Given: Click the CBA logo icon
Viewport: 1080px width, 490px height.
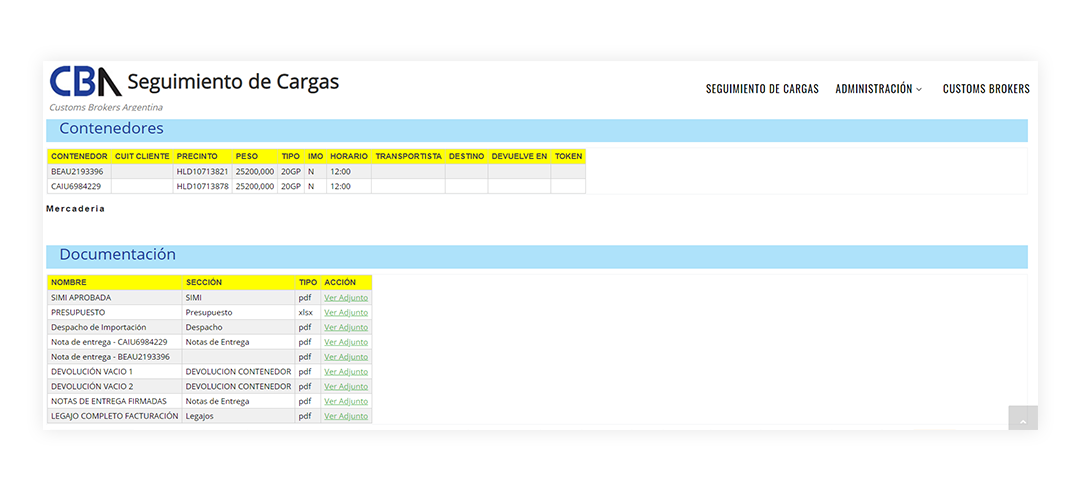Looking at the screenshot, I should 85,82.
